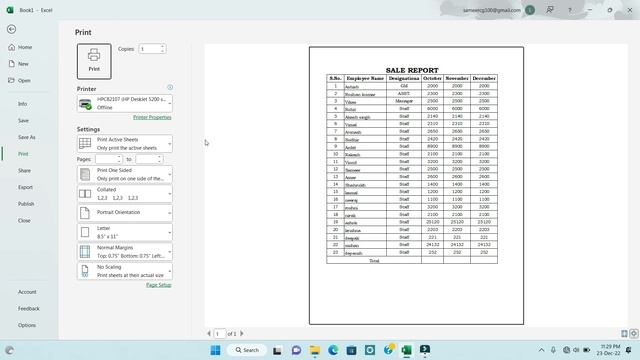Screen dimensions: 640x360
Task: Open the Export page
Action: click(25, 187)
